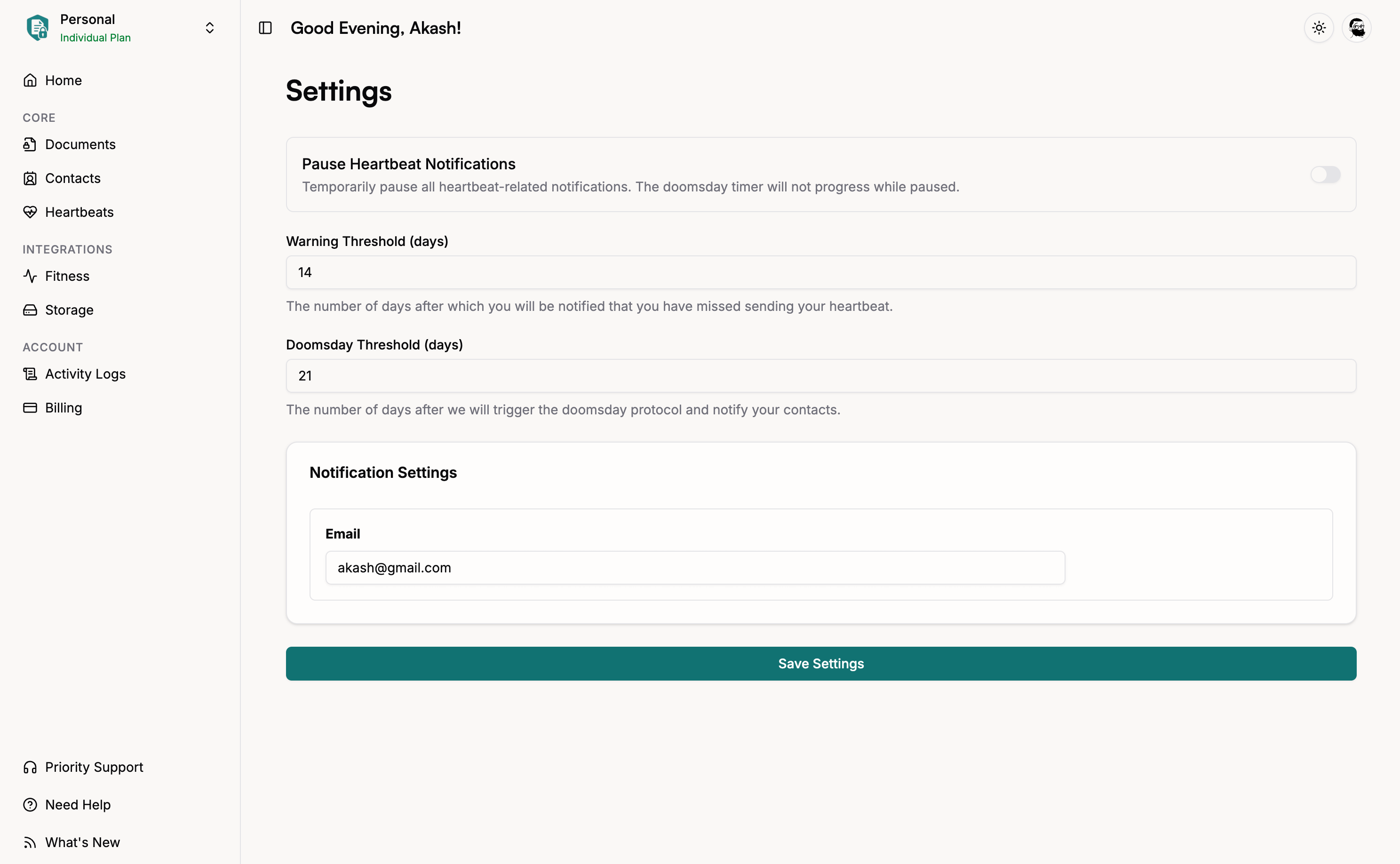Open the user avatar menu
1400x864 pixels.
1357,28
